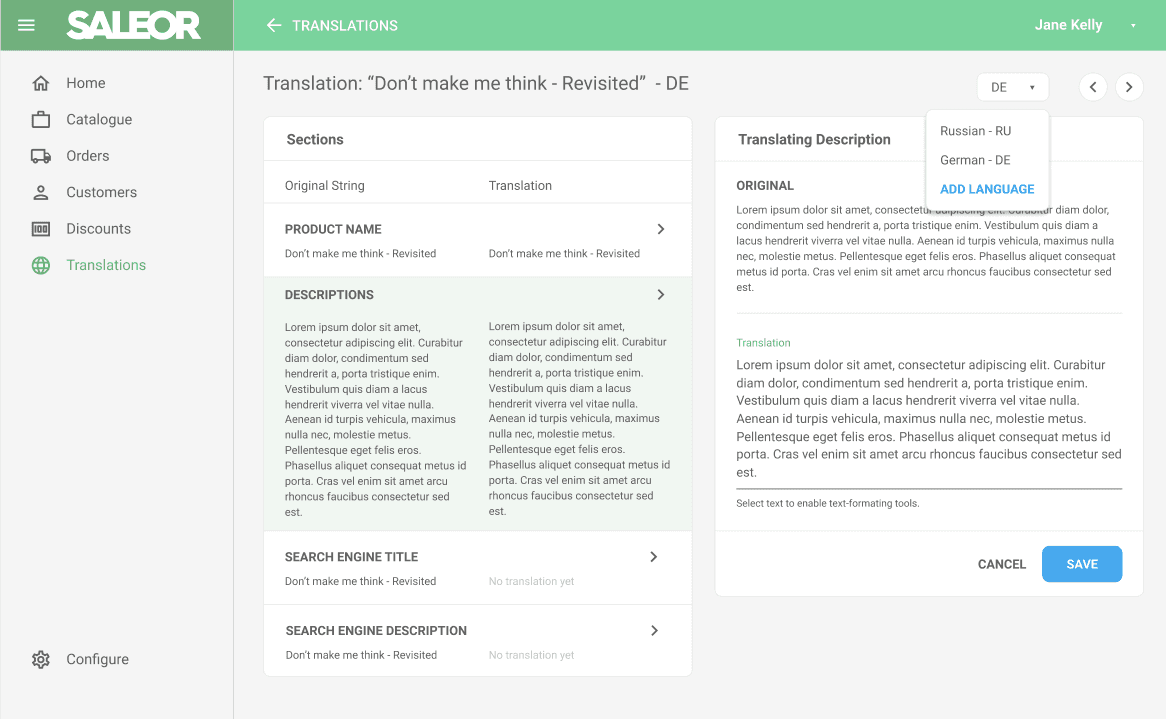
Task: Select the SEARCH ENGINE TITLE heading
Action: pos(352,557)
